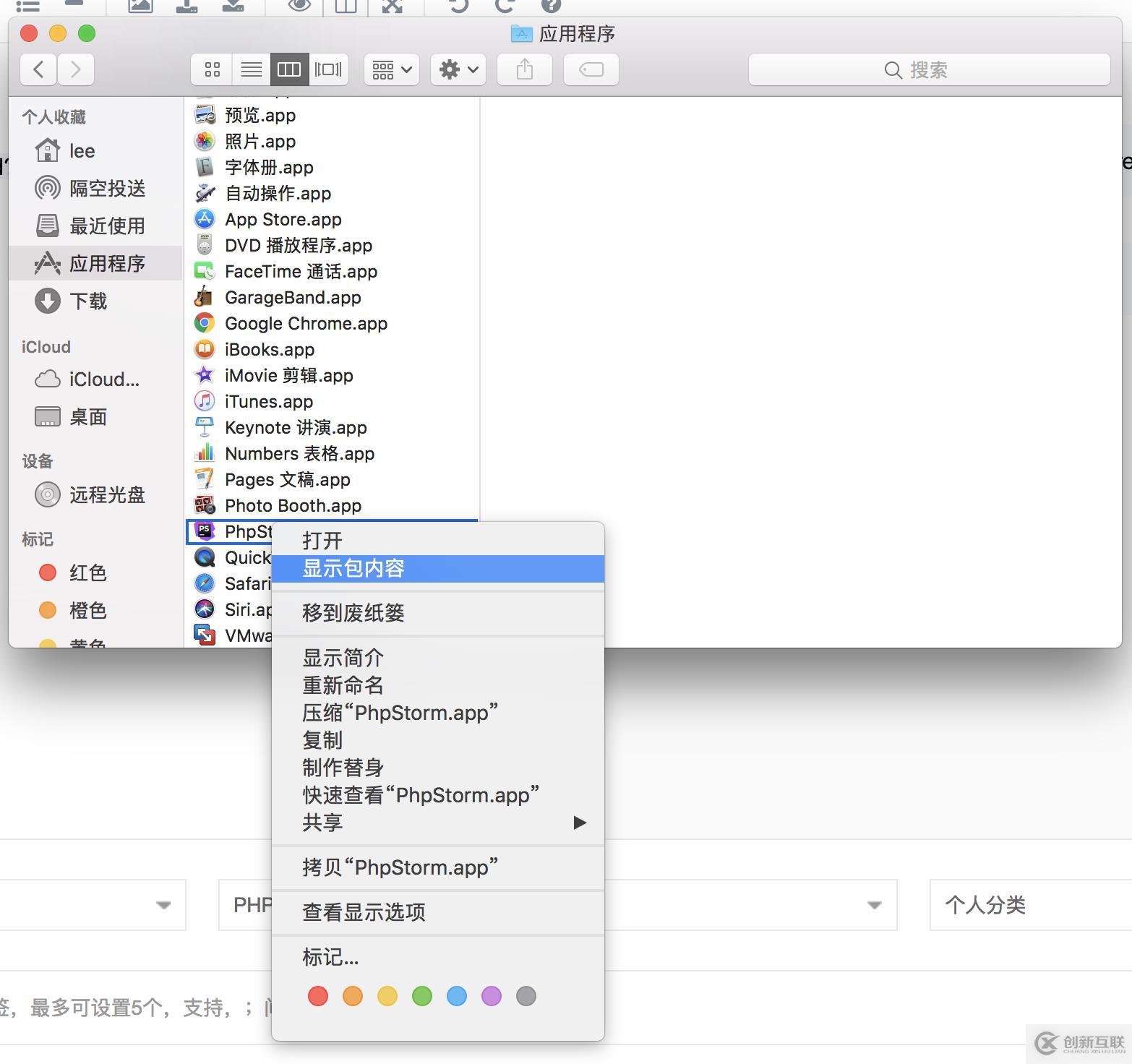This screenshot has height=1064, width=1132.
Task: Choose 重新命名 from the context menu
Action: click(438, 685)
